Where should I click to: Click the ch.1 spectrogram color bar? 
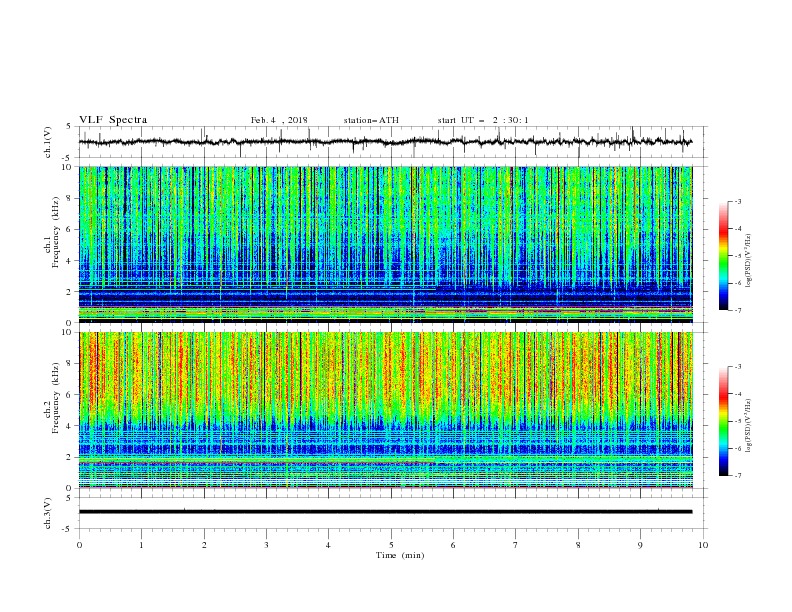click(723, 256)
